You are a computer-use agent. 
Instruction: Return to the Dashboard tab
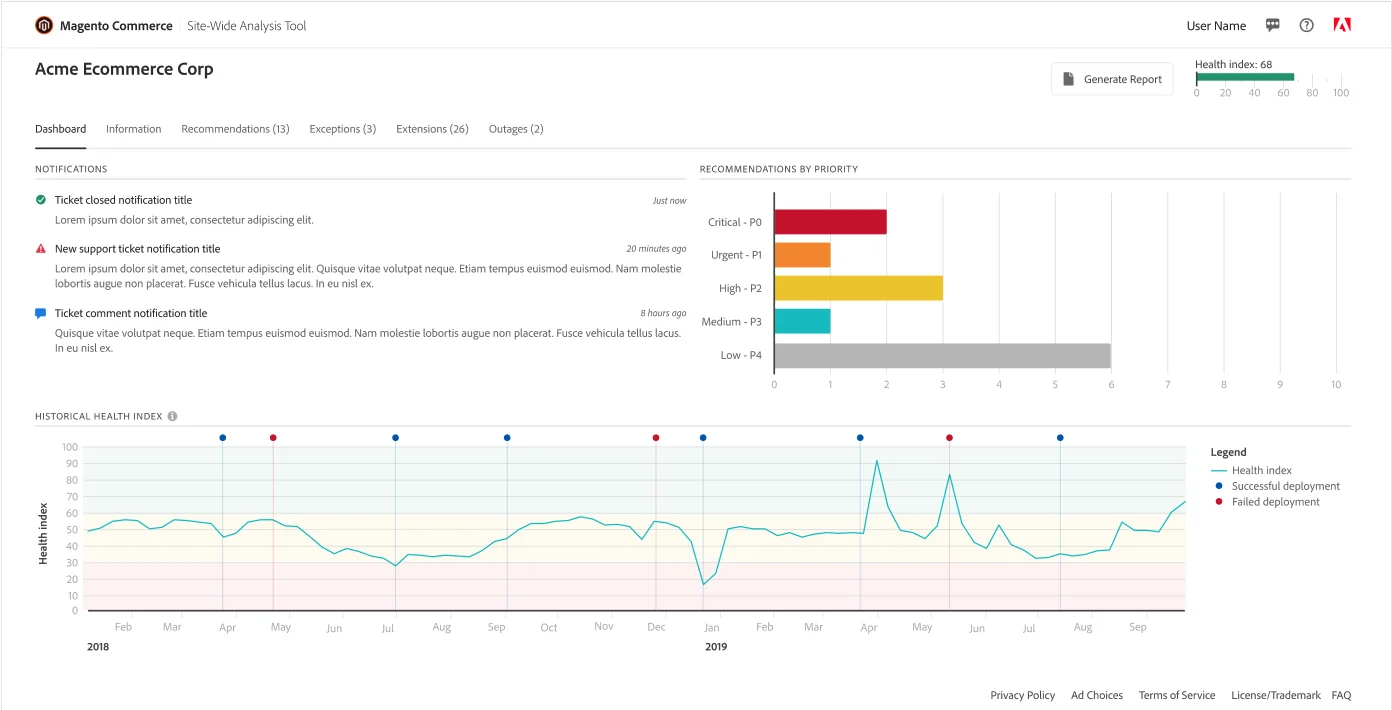point(60,128)
